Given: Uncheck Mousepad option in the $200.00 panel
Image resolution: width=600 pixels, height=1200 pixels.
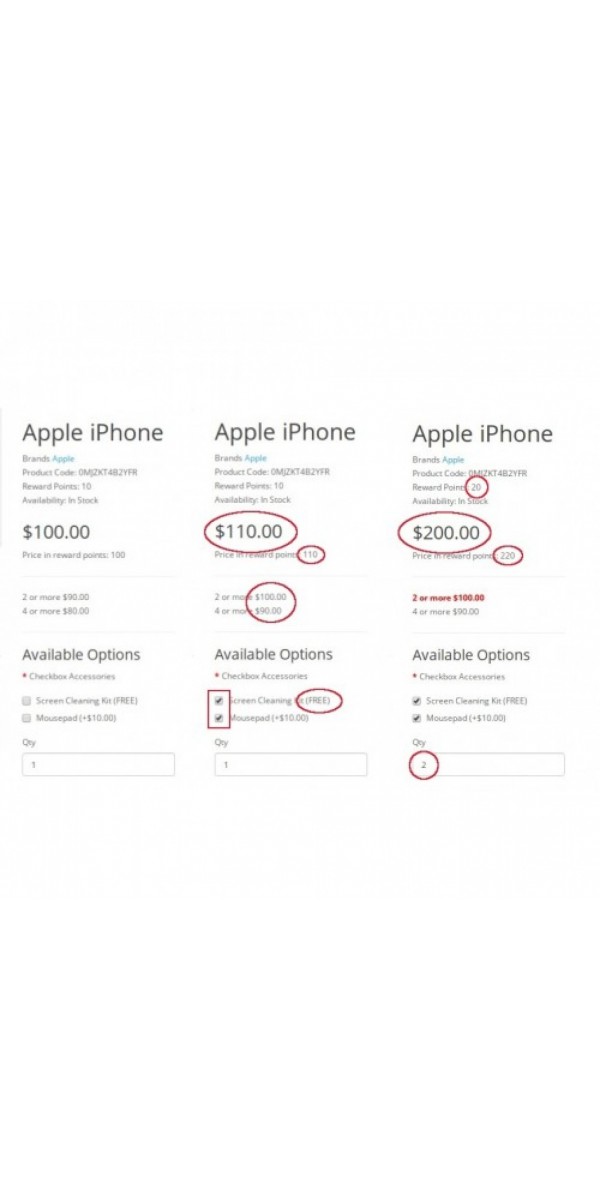Looking at the screenshot, I should point(417,718).
